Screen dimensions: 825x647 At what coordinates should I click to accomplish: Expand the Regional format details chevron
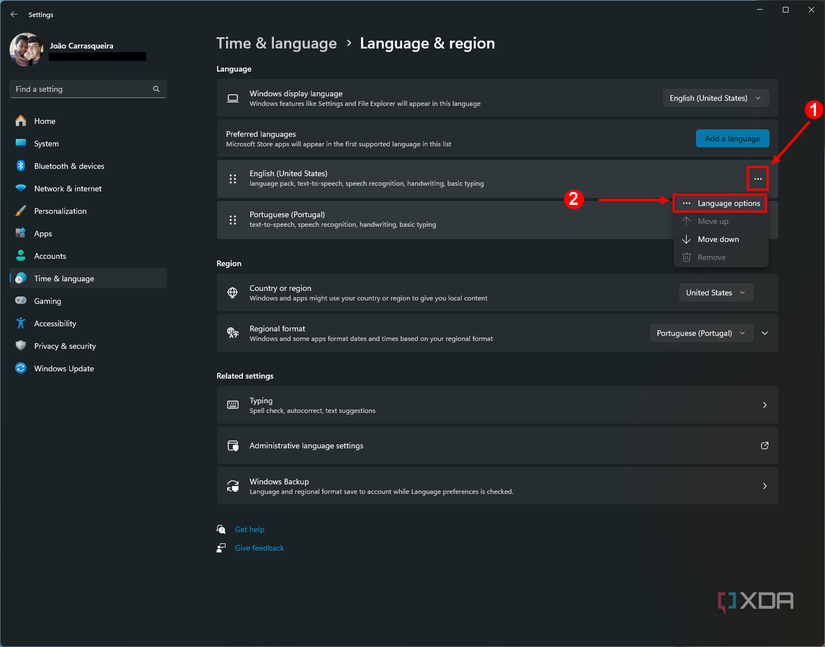[x=764, y=333]
